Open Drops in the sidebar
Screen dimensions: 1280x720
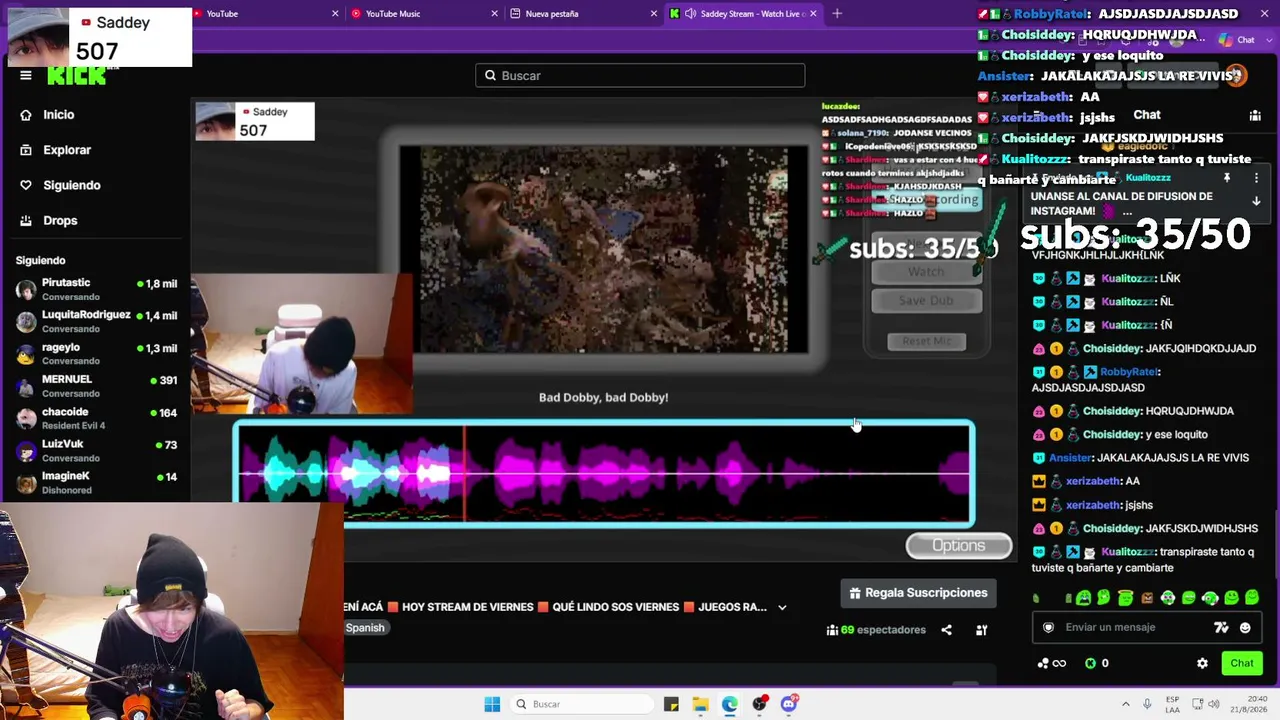[x=60, y=220]
